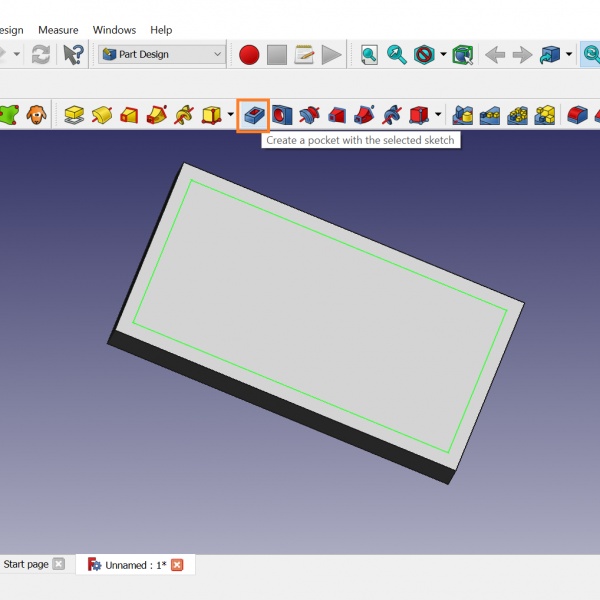The image size is (600, 600).
Task: Click the Refresh recompute icon
Action: tap(41, 55)
